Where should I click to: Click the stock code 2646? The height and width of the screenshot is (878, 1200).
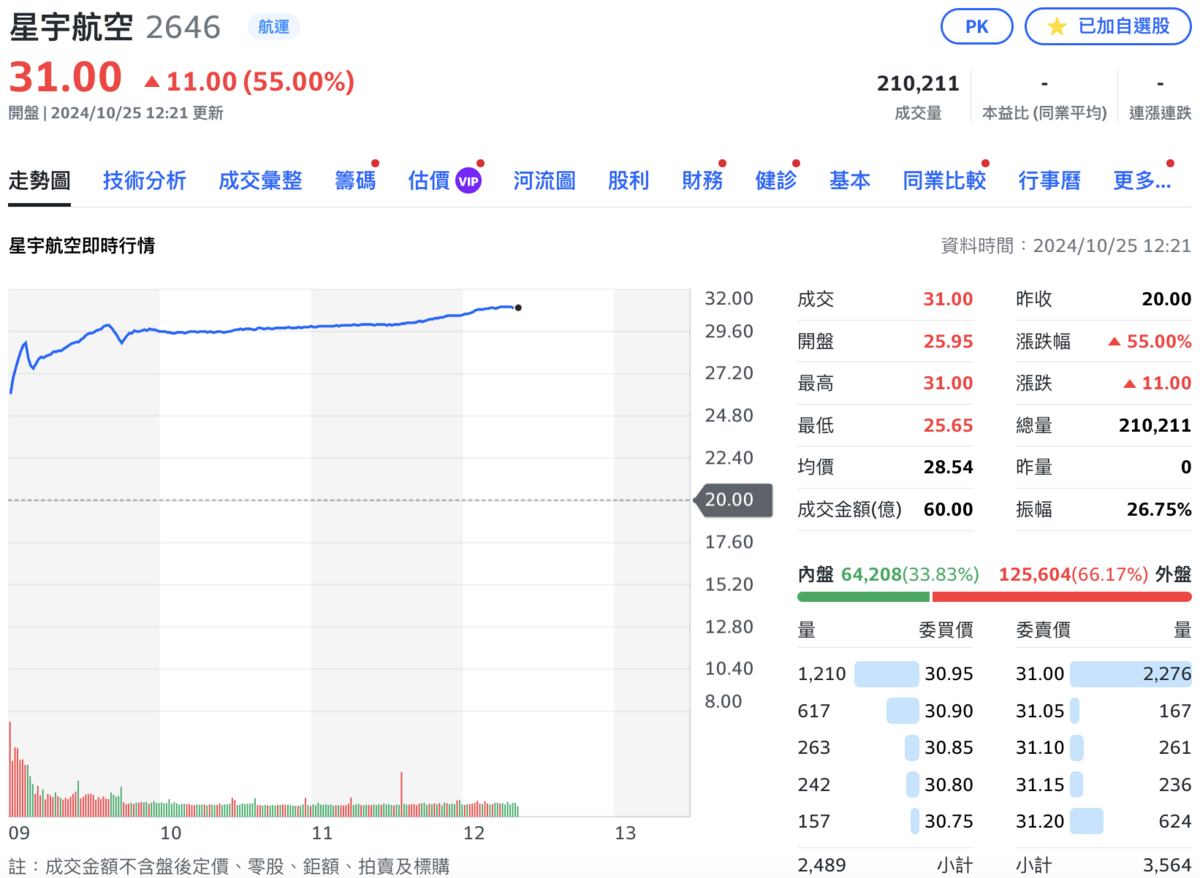(x=183, y=27)
